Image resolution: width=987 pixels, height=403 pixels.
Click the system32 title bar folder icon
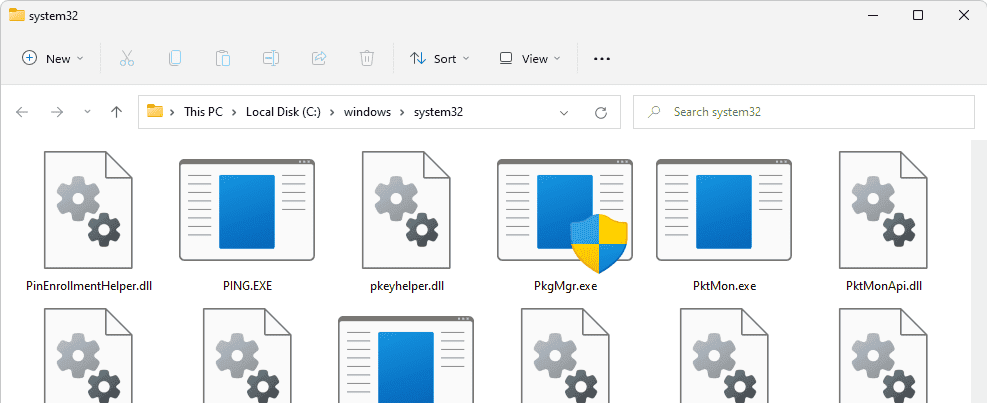pos(17,16)
